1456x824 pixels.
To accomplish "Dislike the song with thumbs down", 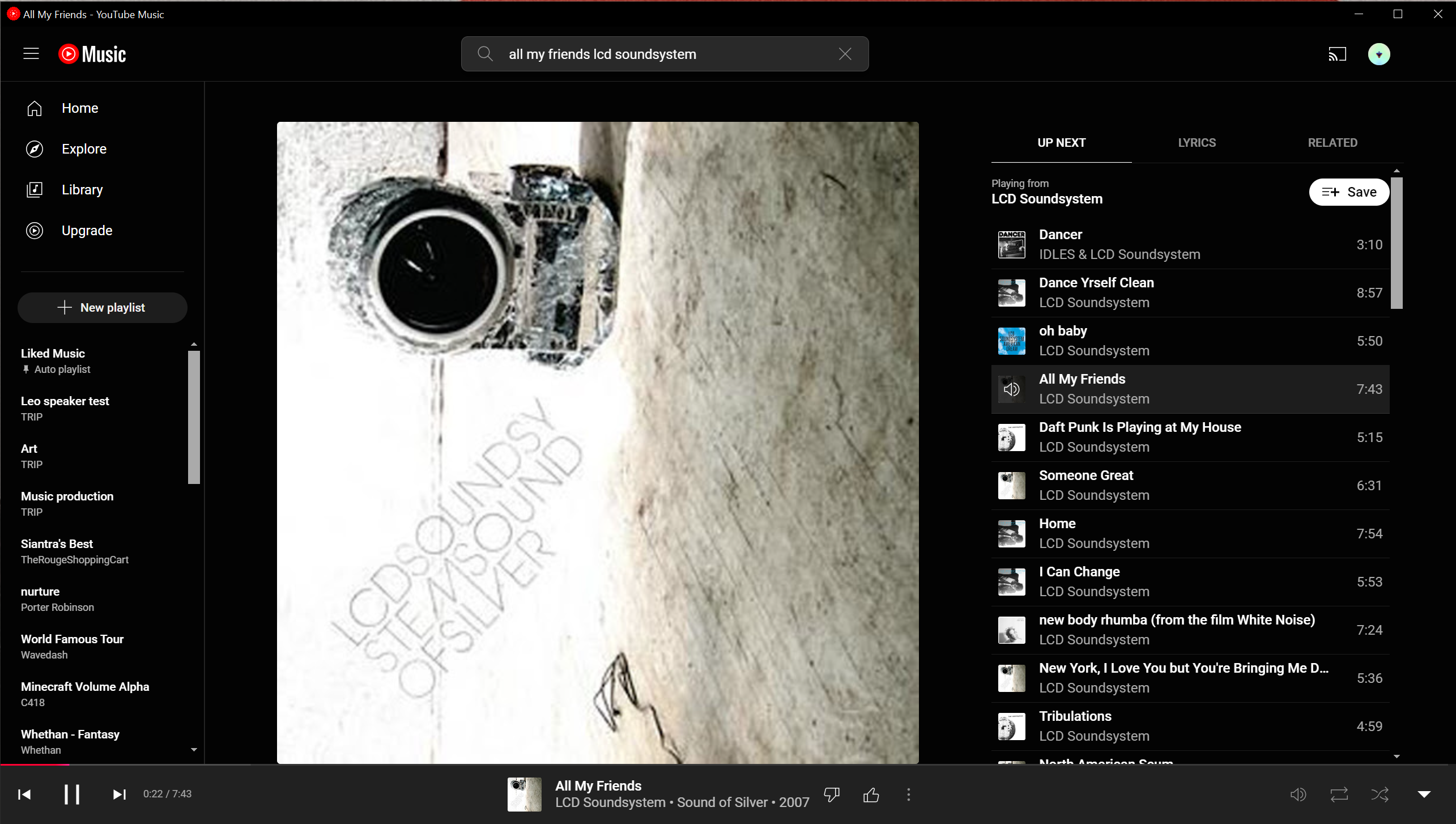I will pyautogui.click(x=831, y=795).
